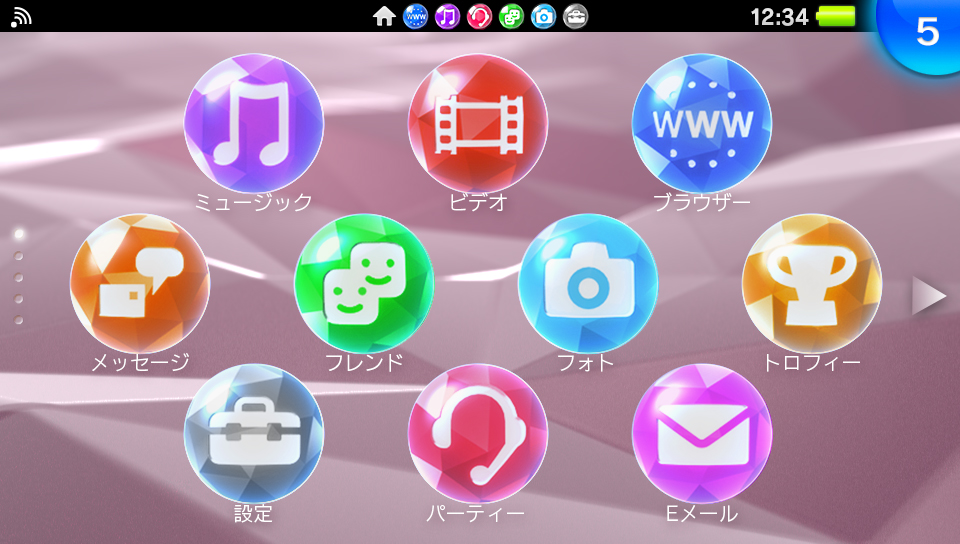This screenshot has height=544, width=960.
Task: Open the Photo camera app bubble
Action: click(x=588, y=284)
